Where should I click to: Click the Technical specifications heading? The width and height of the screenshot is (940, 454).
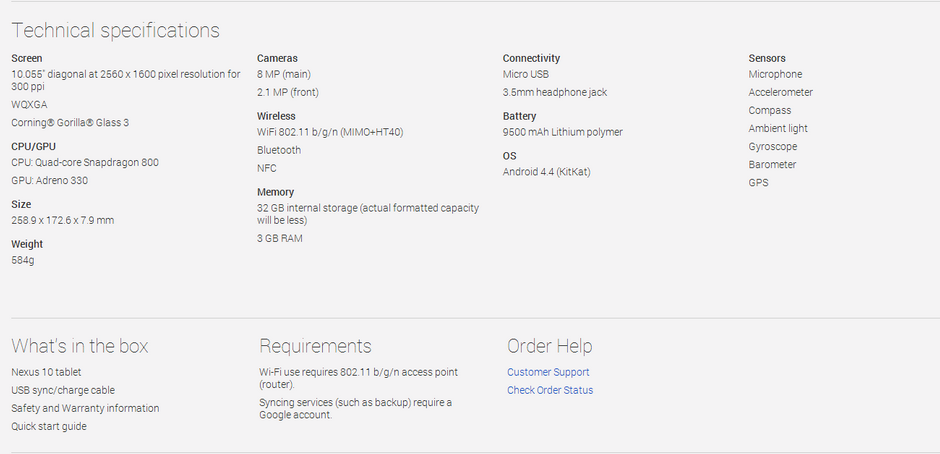pos(116,30)
